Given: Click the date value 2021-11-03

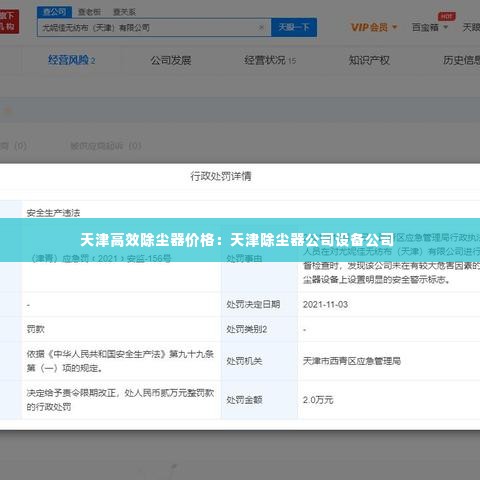Looking at the screenshot, I should click(325, 304).
